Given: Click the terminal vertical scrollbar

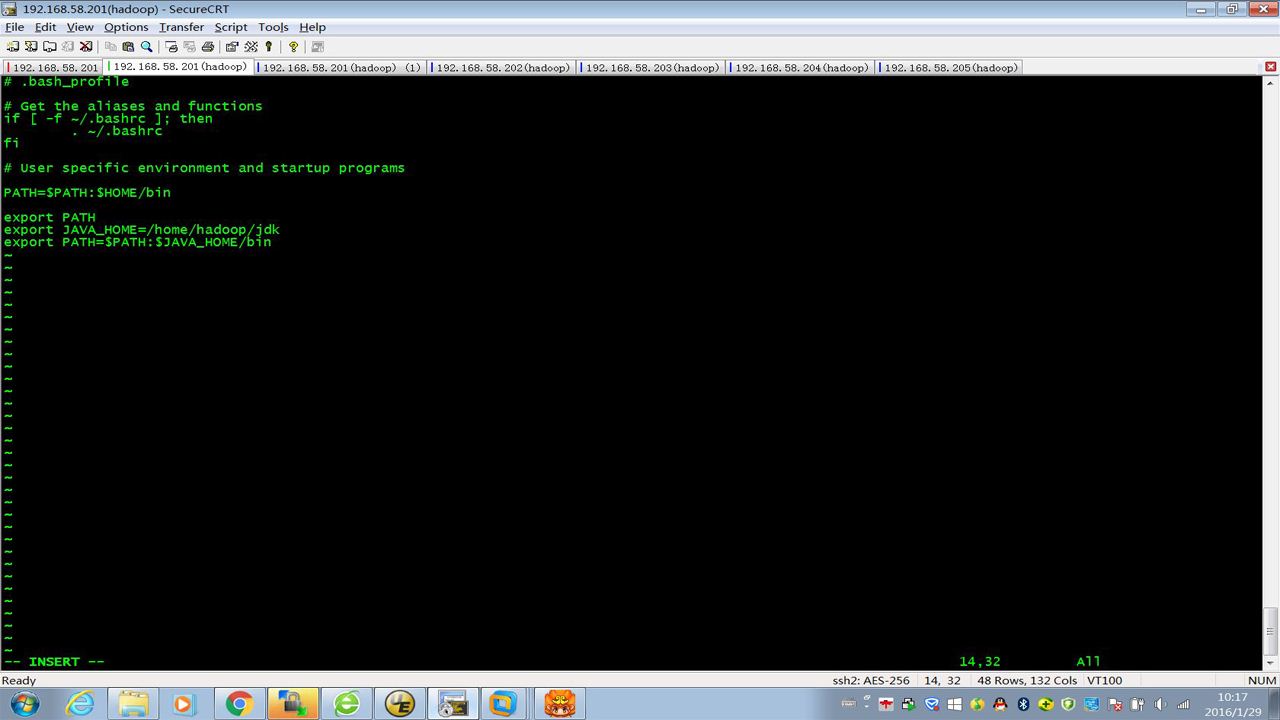Looking at the screenshot, I should (1271, 372).
